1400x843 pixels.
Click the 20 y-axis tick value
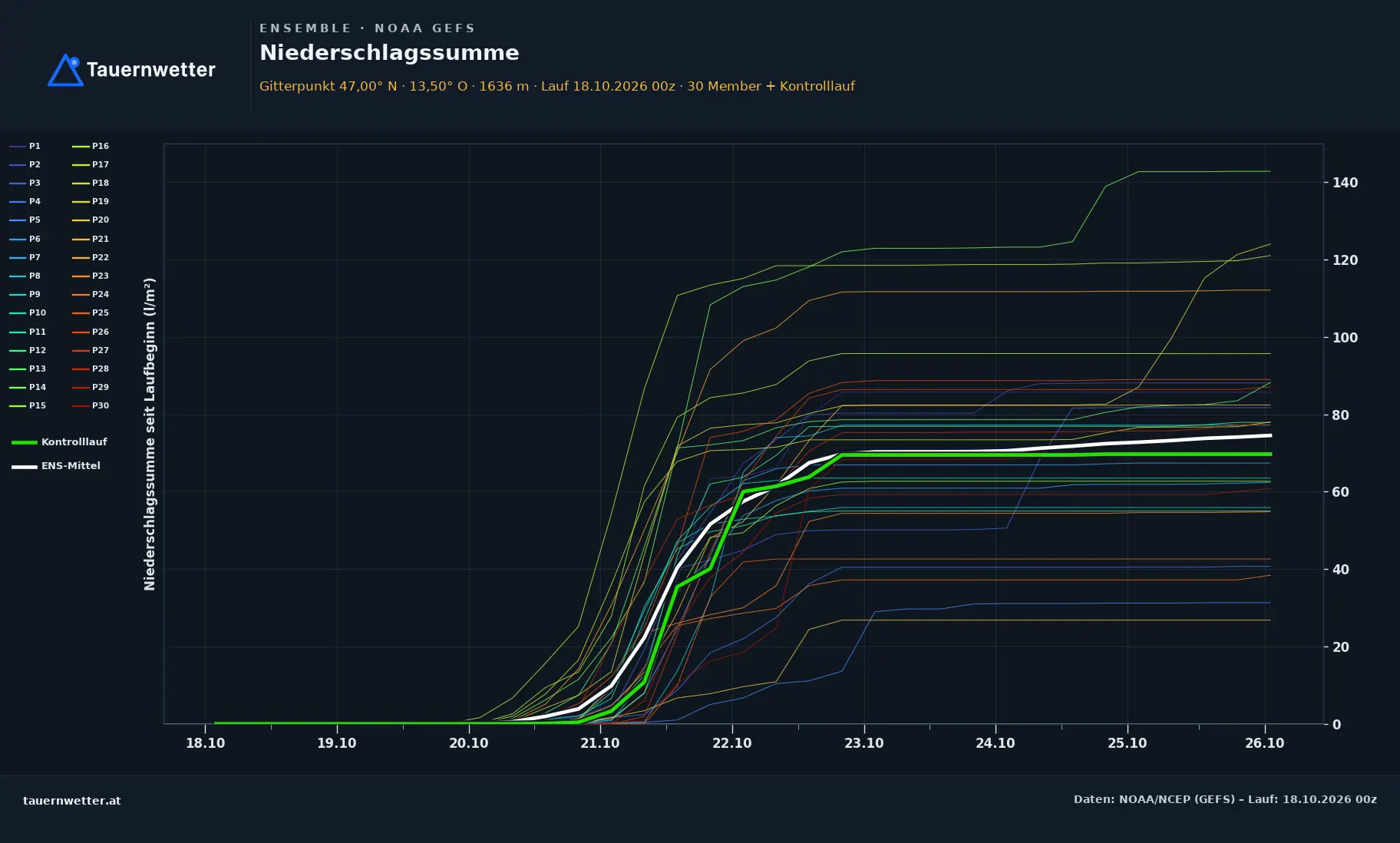point(1341,647)
